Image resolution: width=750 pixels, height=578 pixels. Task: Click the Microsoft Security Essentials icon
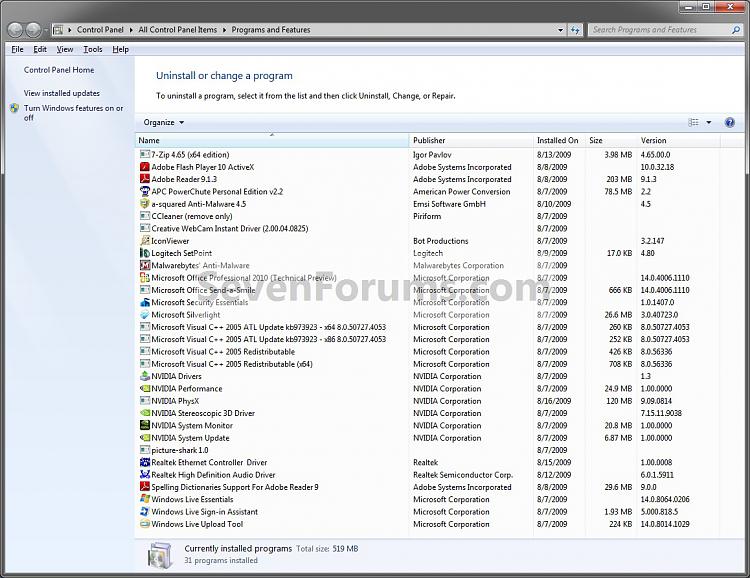(x=144, y=302)
